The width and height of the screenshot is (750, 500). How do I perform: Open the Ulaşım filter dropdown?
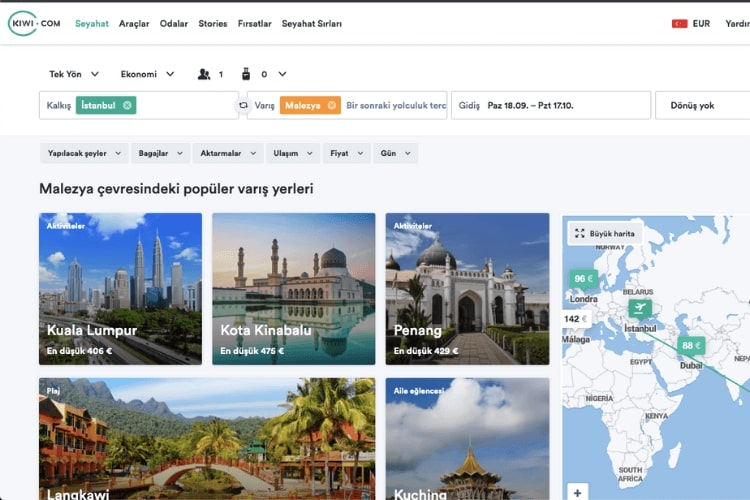point(293,153)
